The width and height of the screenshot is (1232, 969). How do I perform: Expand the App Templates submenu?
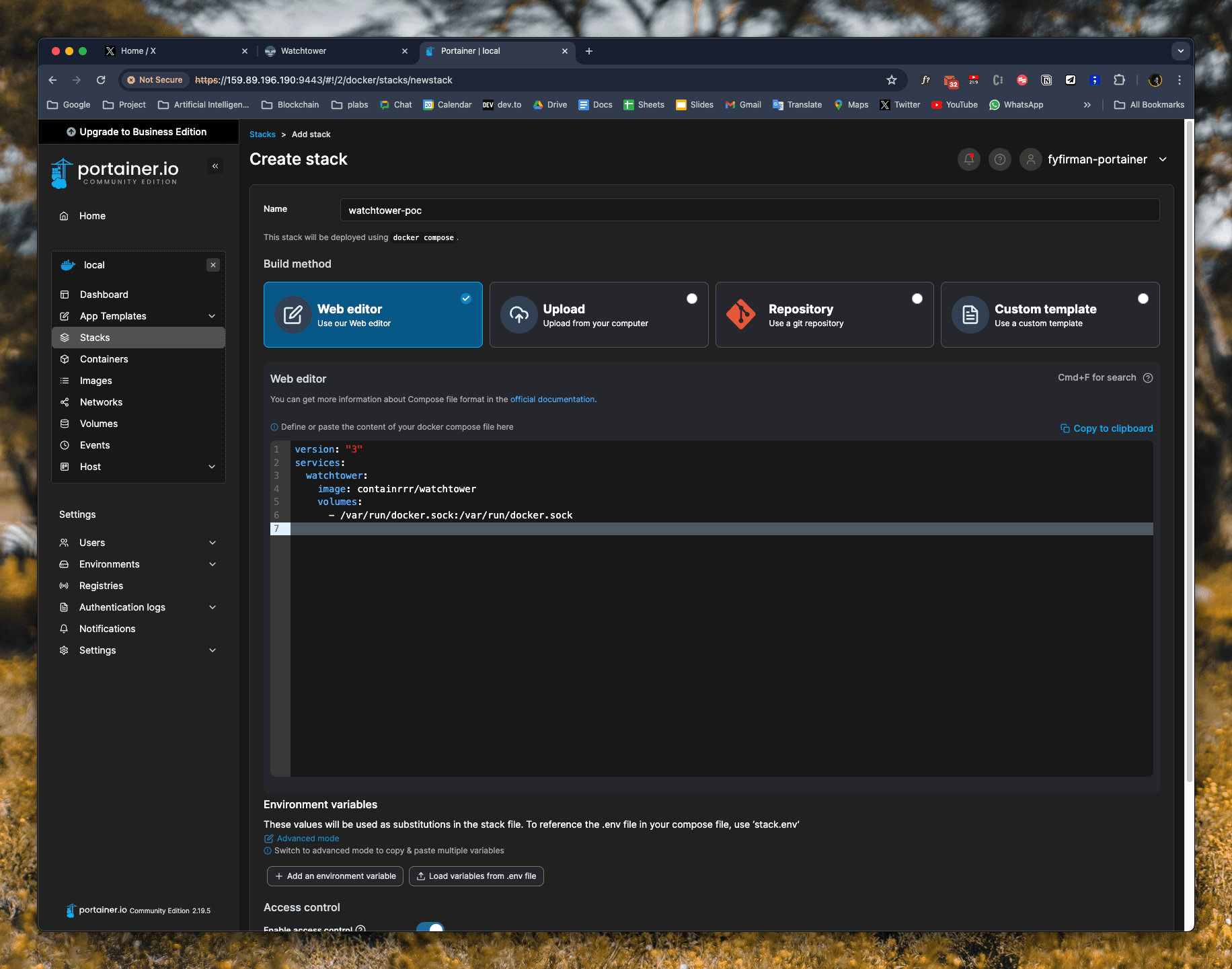tap(212, 316)
